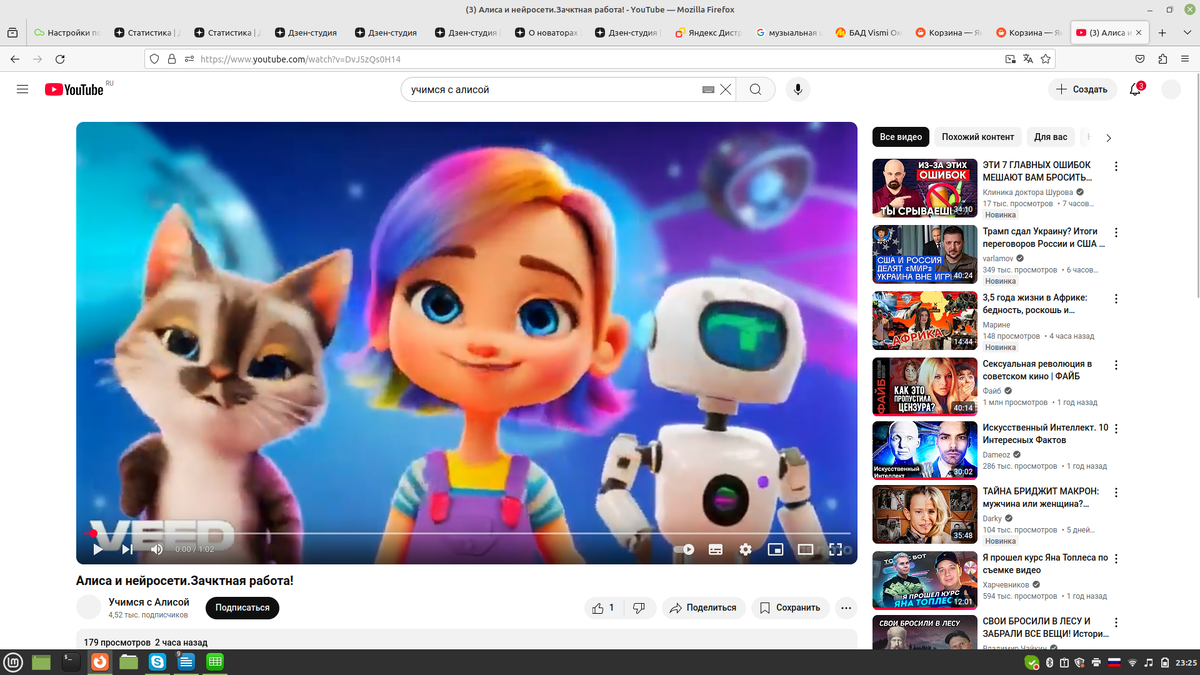The image size is (1200, 675).
Task: Open options for Трамп сдал Украину video
Action: [x=1116, y=232]
